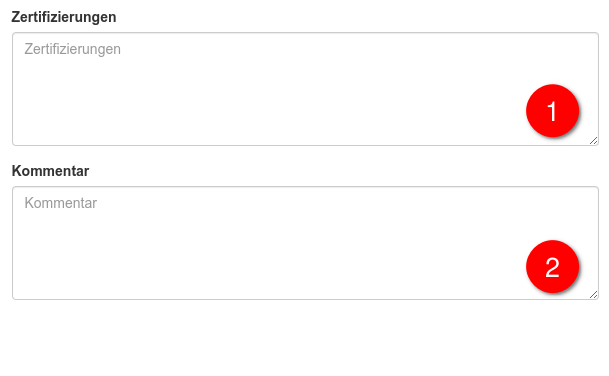Viewport: 609px width, 376px height.
Task: Click empty area left of badge 2
Action: pyautogui.click(x=272, y=266)
